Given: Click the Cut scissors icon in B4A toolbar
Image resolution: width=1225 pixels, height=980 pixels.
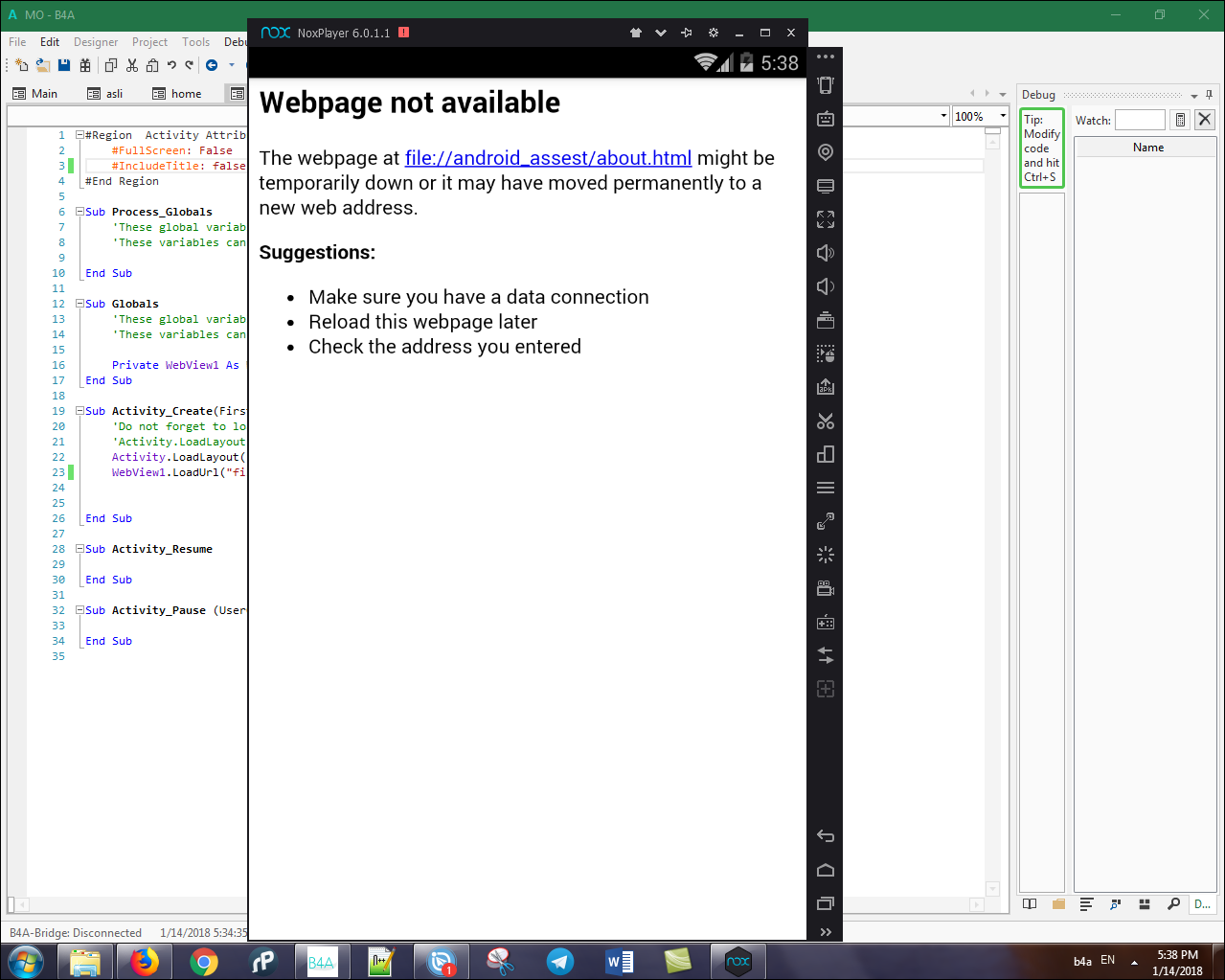Looking at the screenshot, I should 132,65.
